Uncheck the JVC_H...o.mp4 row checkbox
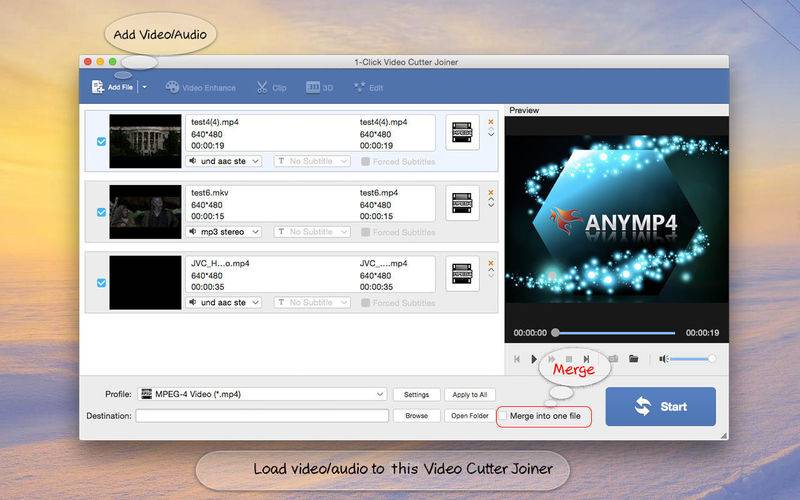 click(102, 282)
